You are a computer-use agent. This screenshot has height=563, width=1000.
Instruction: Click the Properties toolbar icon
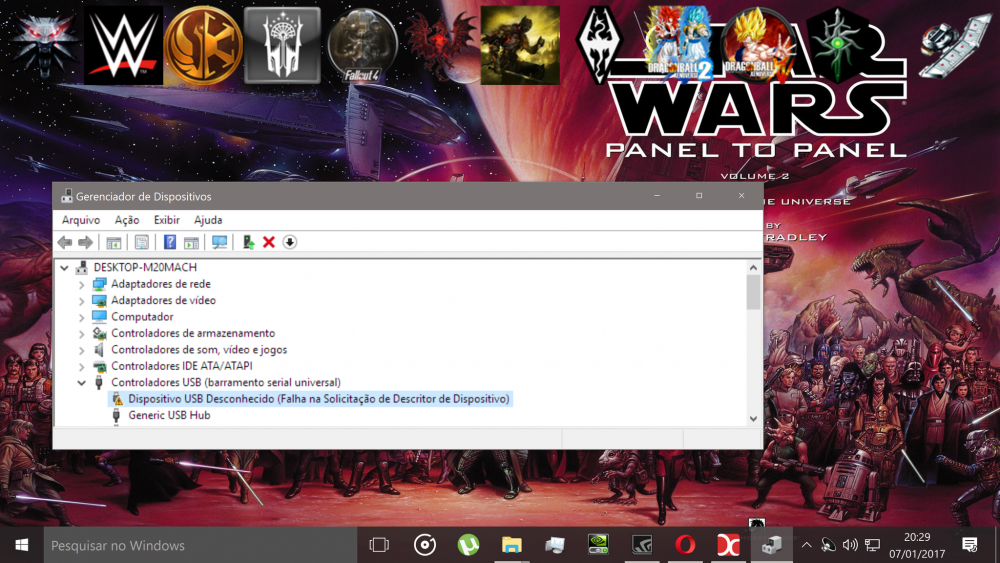142,242
